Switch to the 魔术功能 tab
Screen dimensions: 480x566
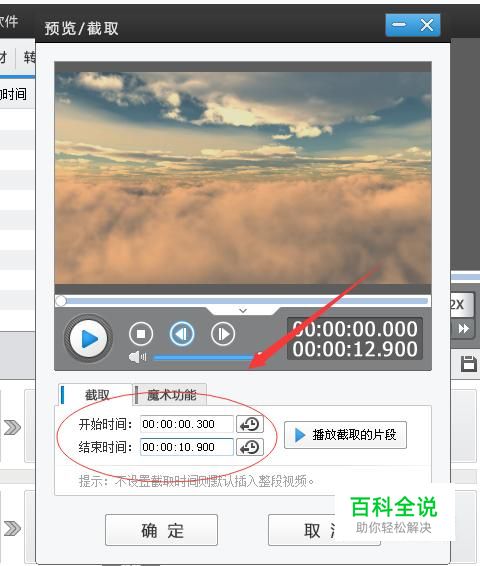pos(171,395)
